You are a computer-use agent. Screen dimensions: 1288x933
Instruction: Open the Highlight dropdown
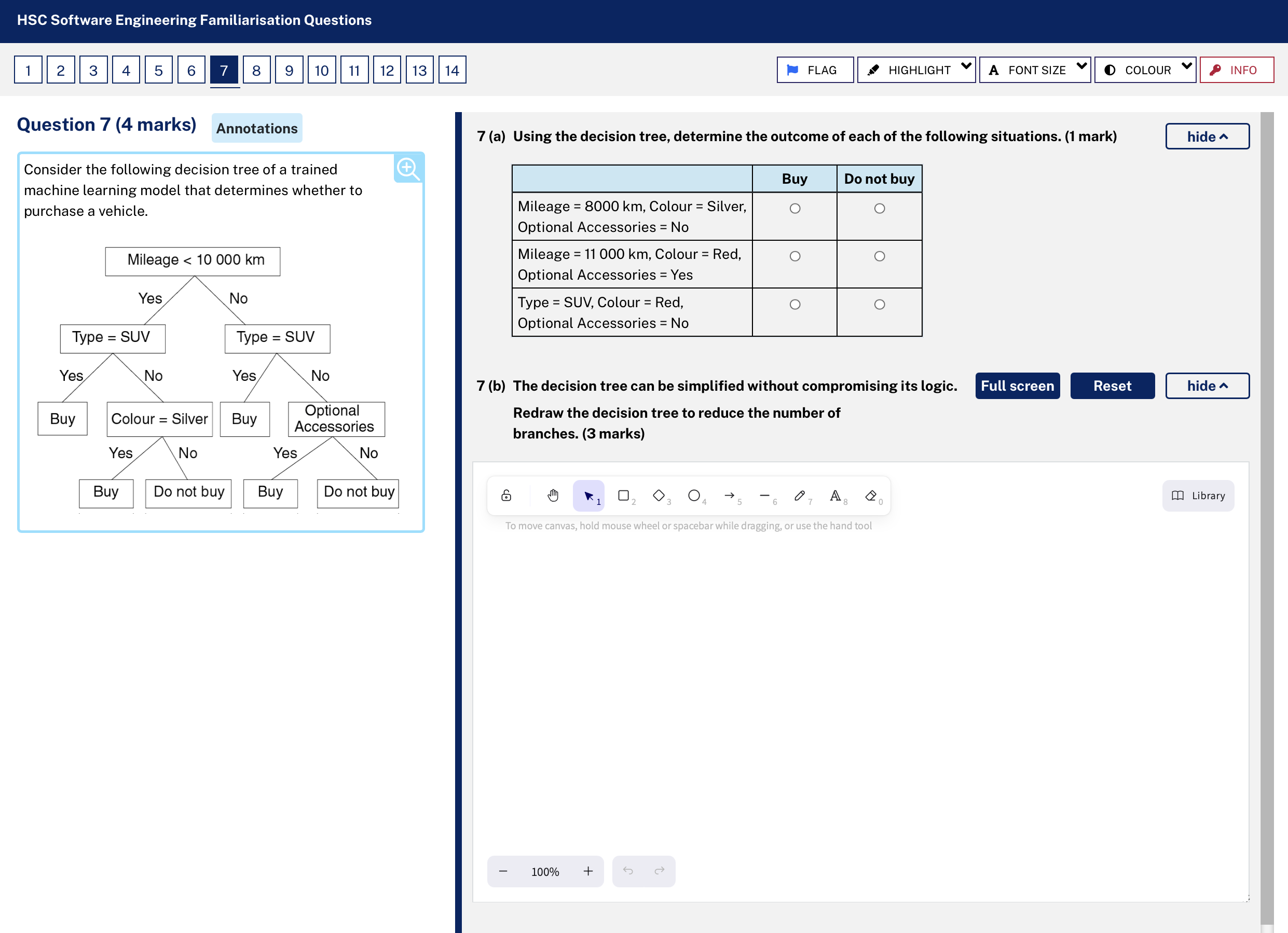(916, 70)
